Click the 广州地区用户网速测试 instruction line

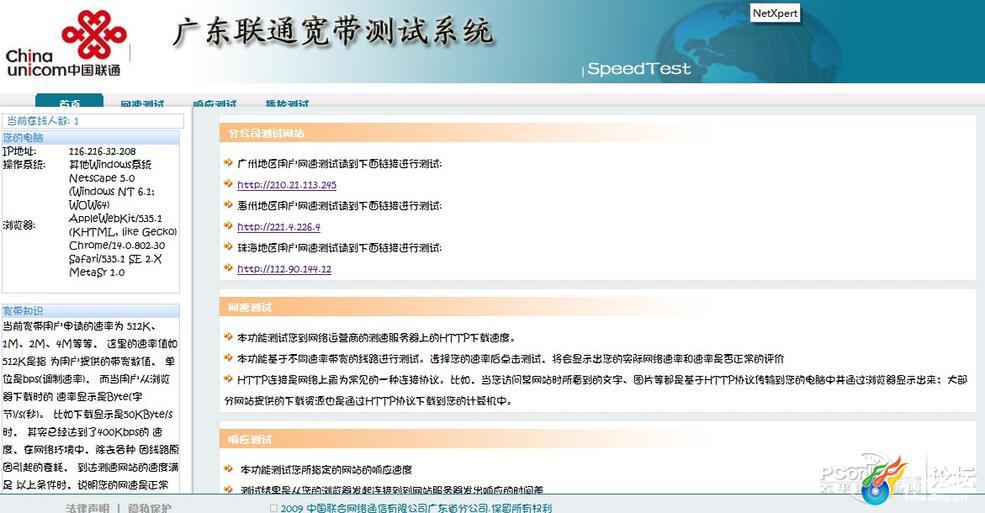click(339, 164)
